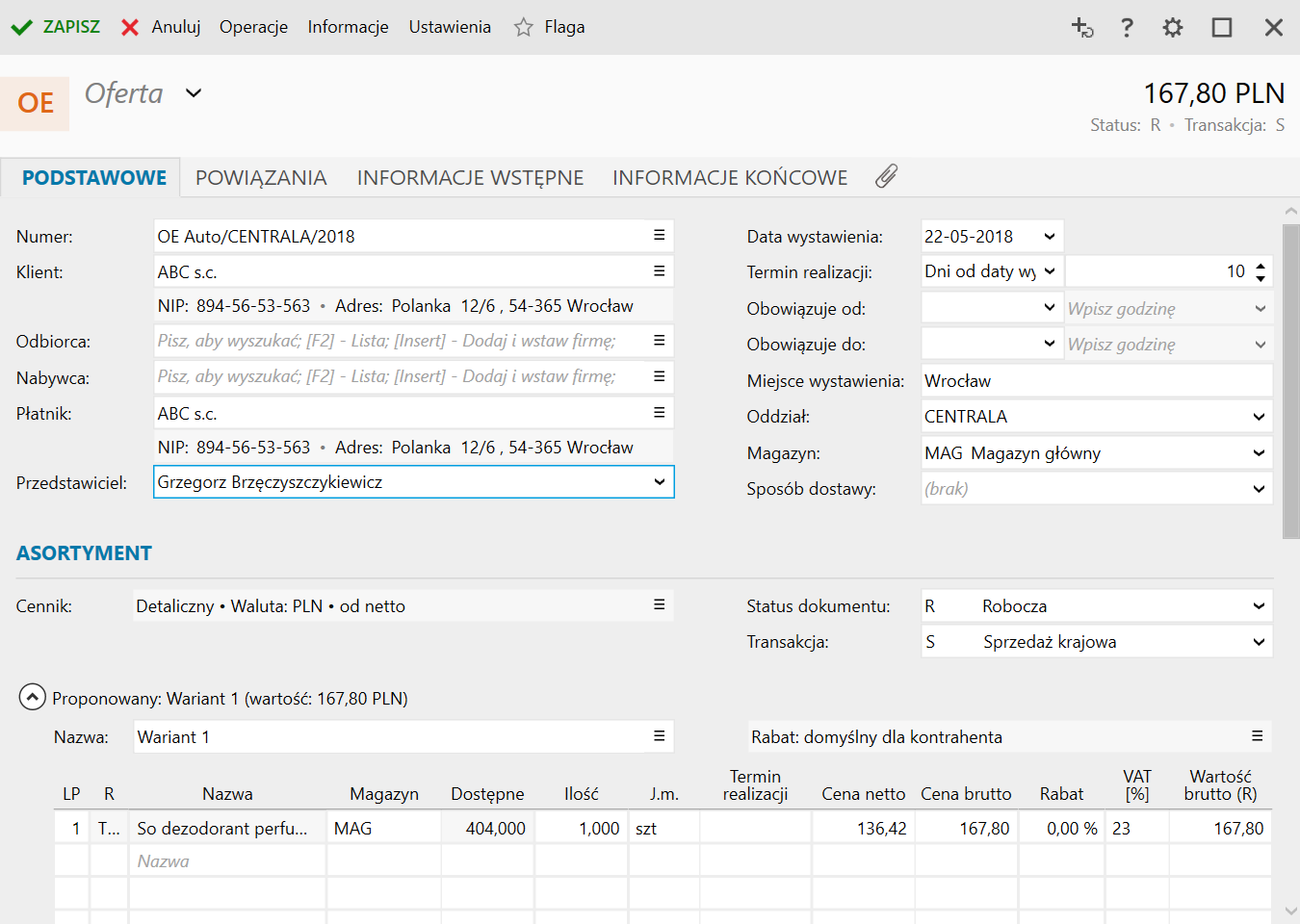Click the Miejsce wystawienia input field
The height and width of the screenshot is (924, 1300).
(1096, 381)
